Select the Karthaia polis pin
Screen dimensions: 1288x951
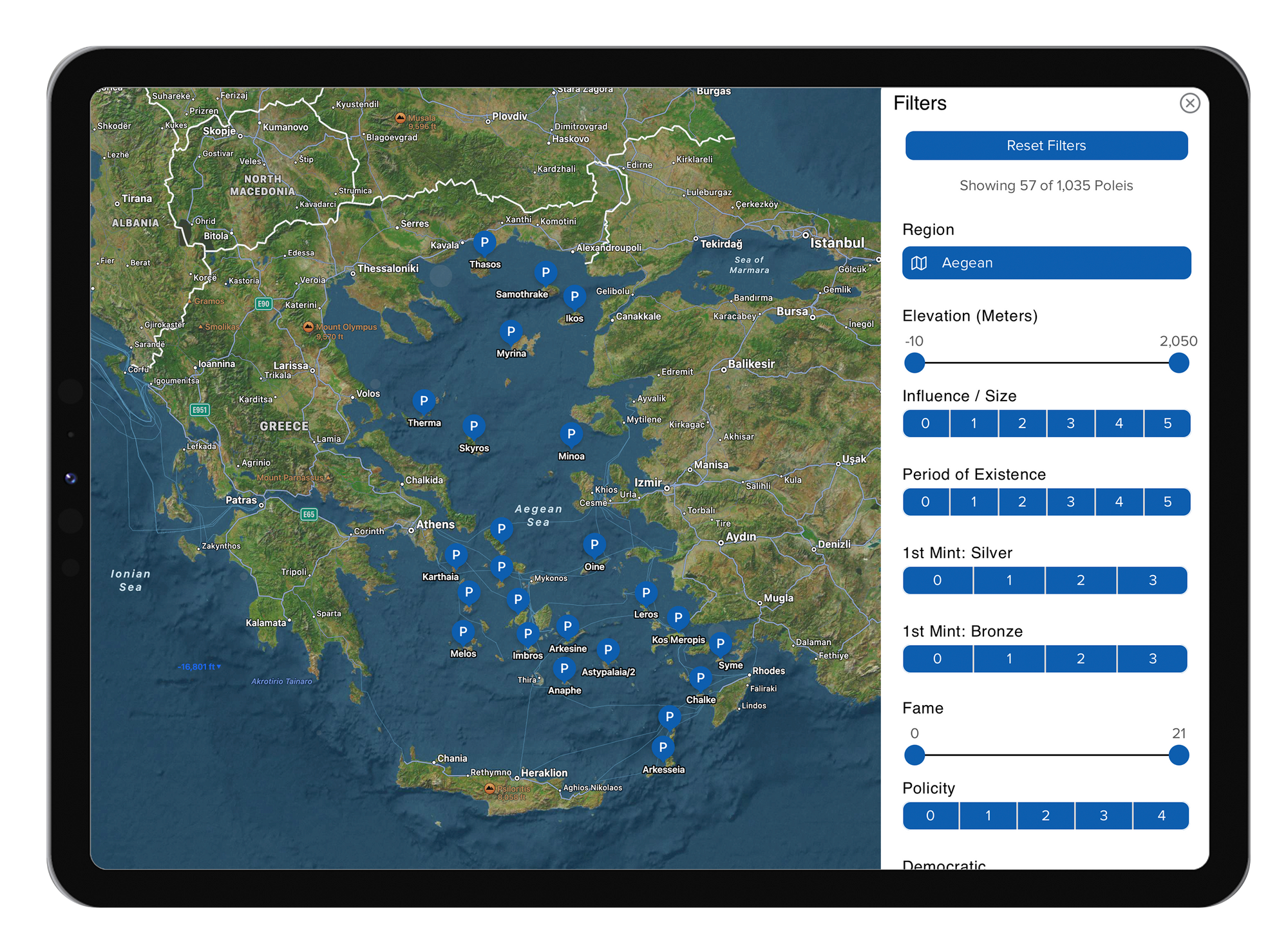pos(456,556)
